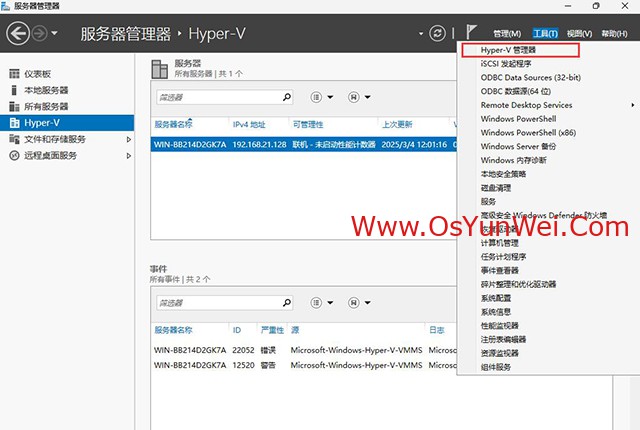Select Hyper-V in sidebar

67,123
